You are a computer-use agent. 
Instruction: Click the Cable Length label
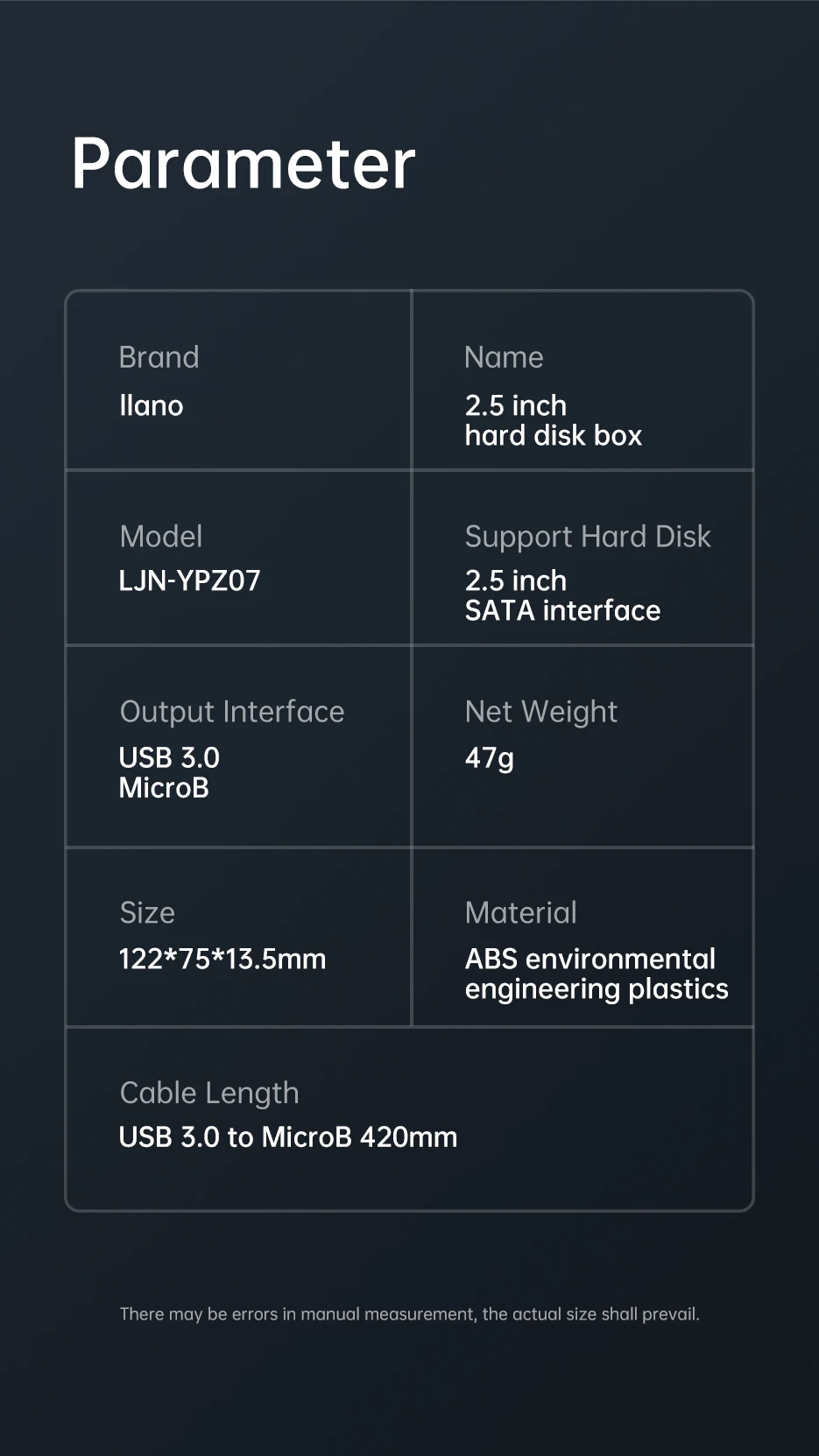click(209, 1093)
